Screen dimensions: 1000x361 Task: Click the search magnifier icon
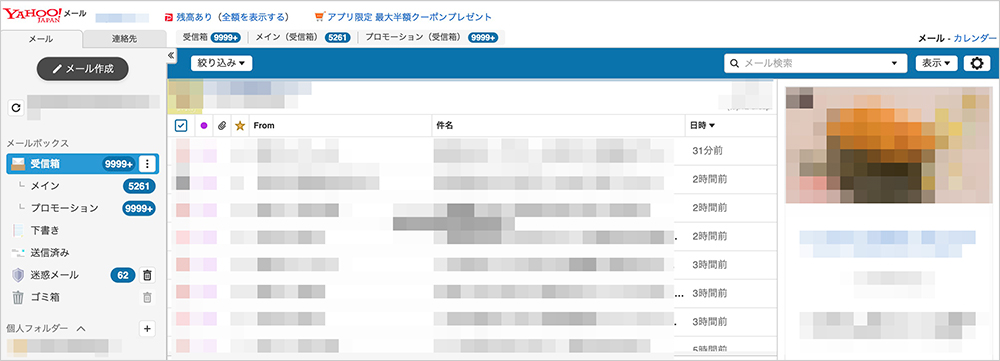(x=734, y=63)
